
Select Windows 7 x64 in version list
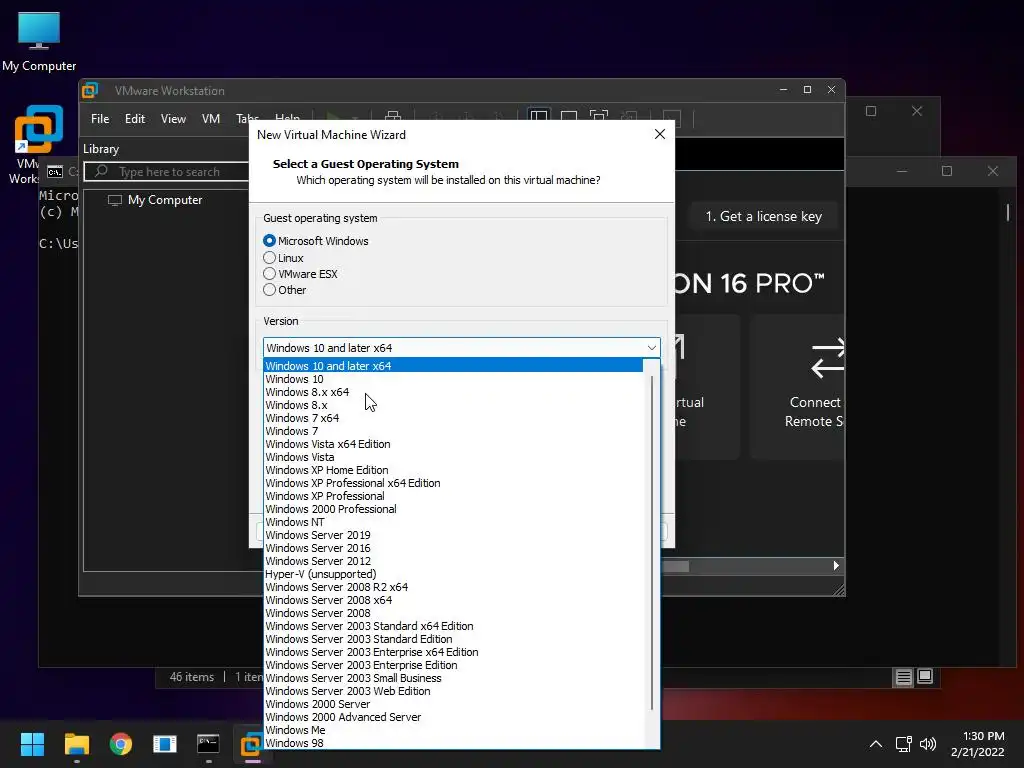click(453, 418)
